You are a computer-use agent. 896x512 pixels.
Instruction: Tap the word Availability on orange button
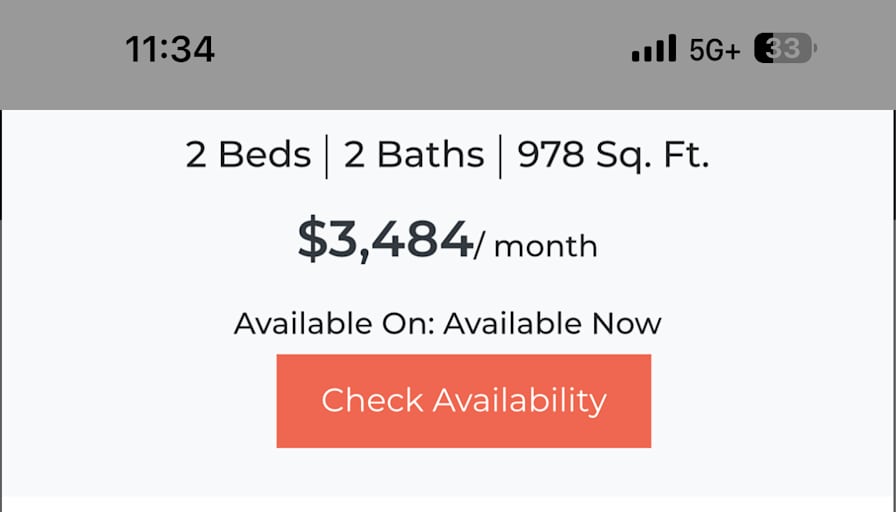coord(519,401)
